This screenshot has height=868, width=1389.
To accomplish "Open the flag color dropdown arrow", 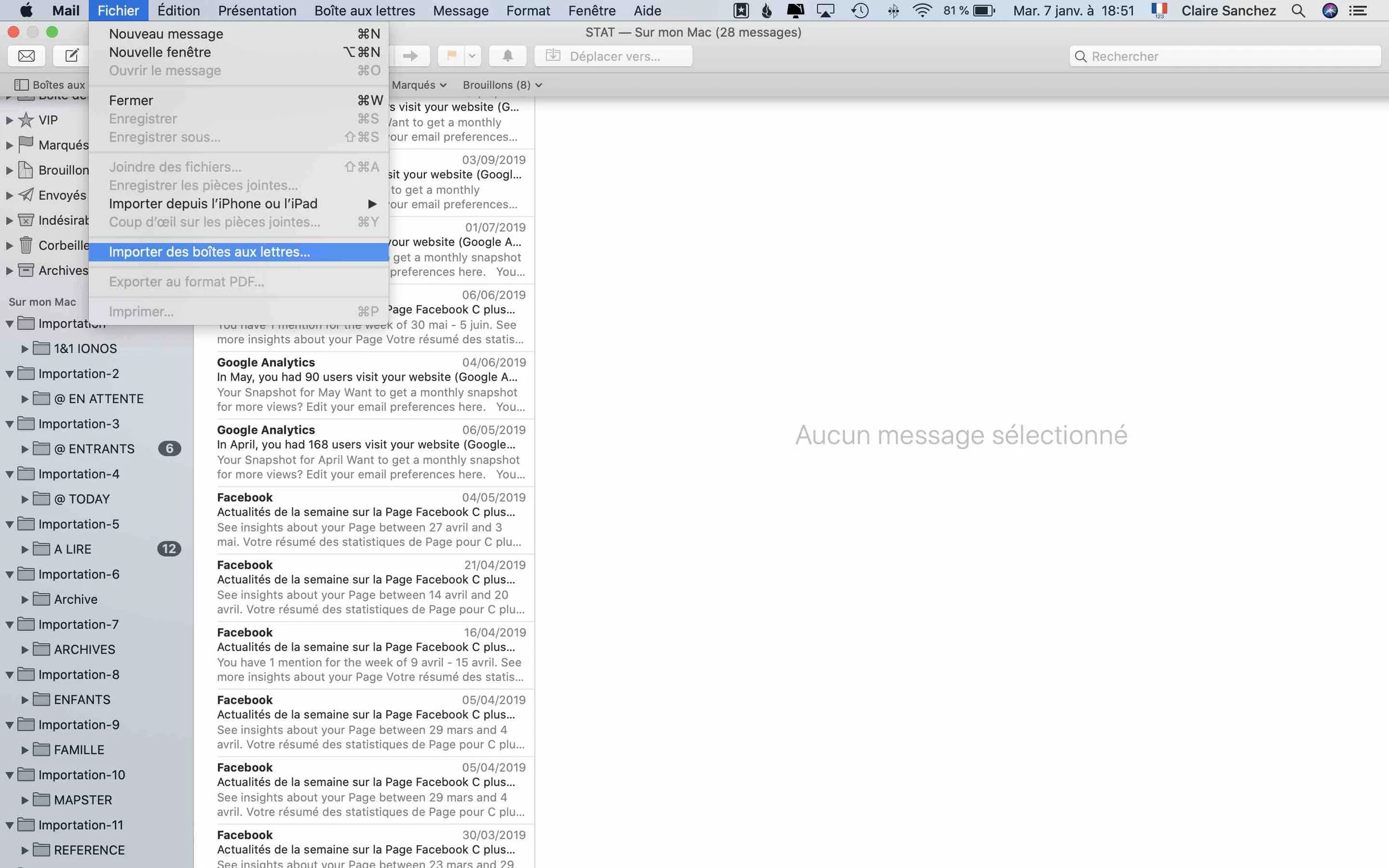I will pos(472,56).
